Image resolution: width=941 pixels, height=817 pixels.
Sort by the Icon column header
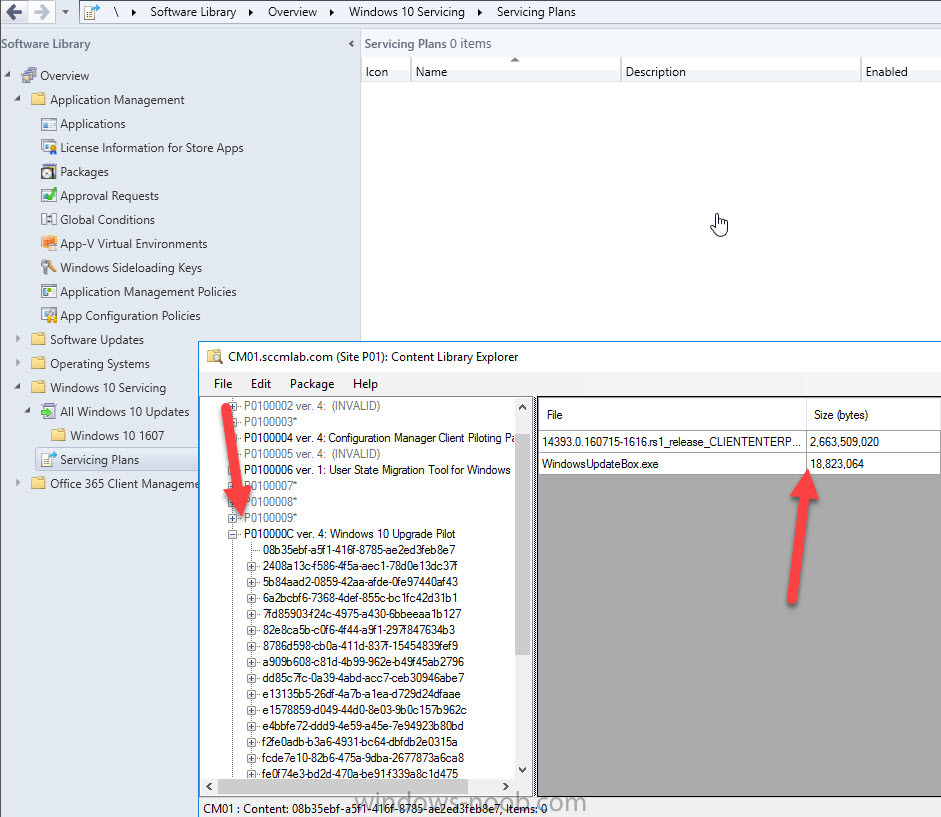[385, 71]
